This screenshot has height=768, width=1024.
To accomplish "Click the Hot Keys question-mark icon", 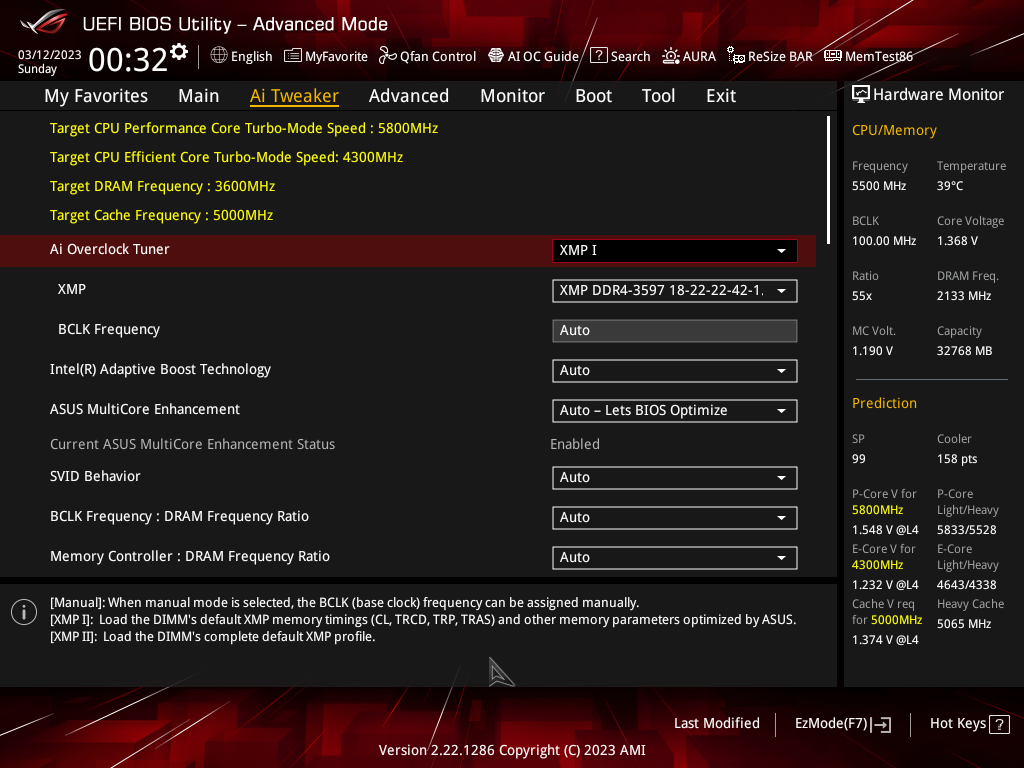I will pos(999,724).
